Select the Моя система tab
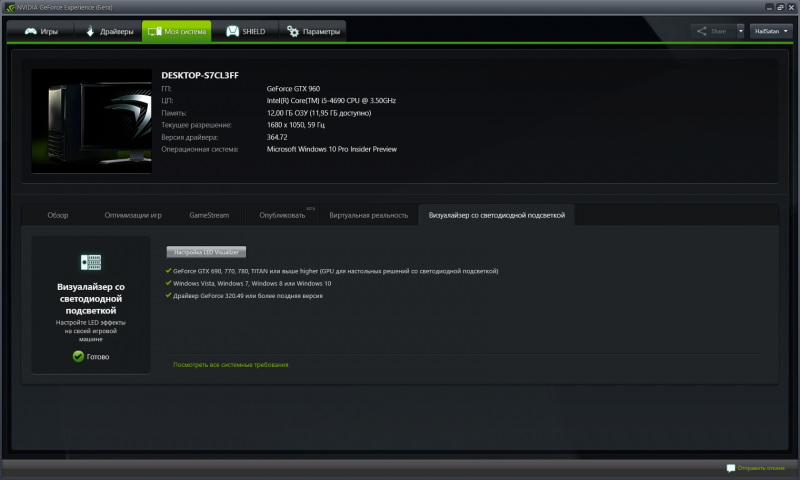Viewport: 800px width, 480px height. click(177, 32)
